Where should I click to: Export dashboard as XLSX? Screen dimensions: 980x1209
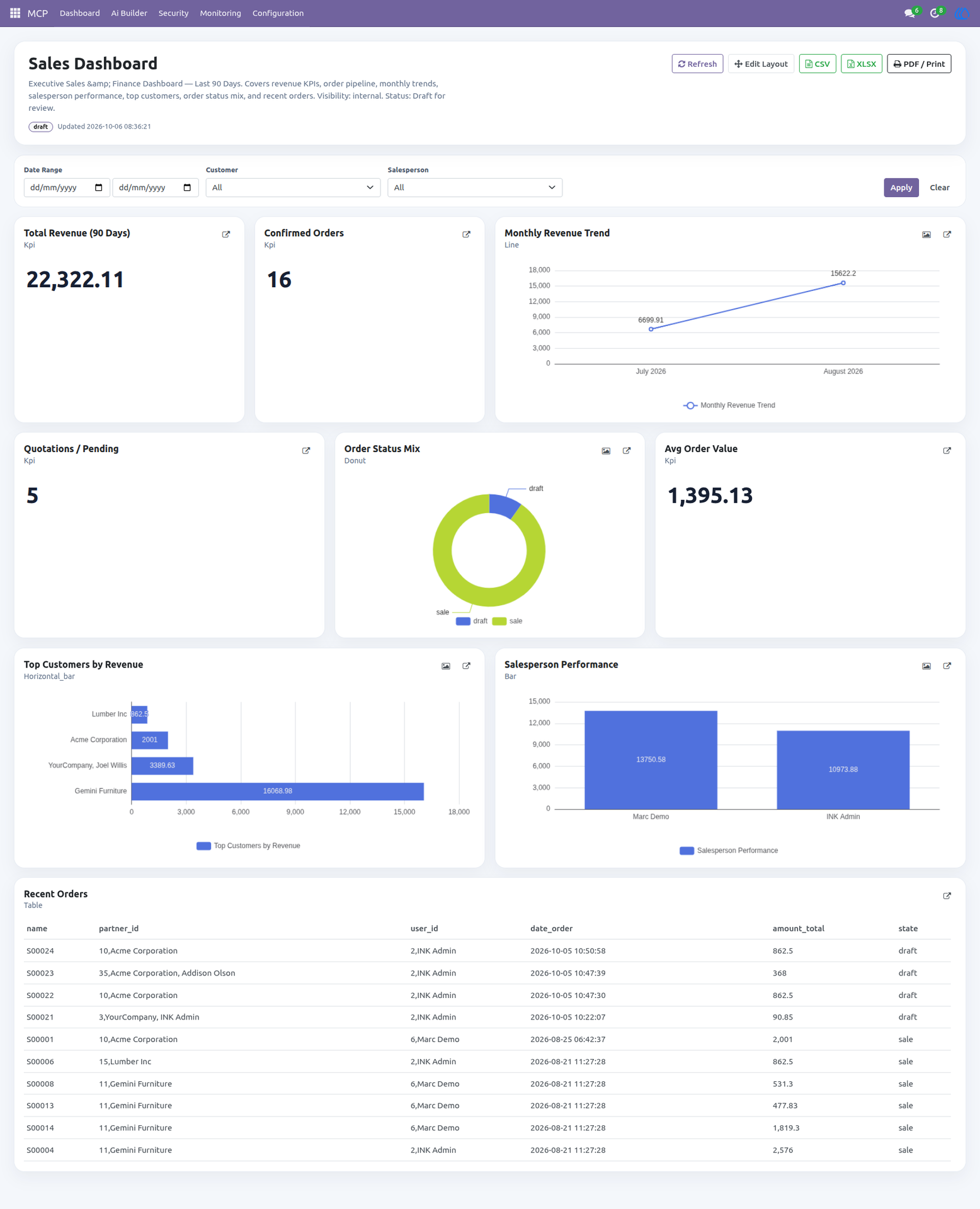[x=861, y=64]
